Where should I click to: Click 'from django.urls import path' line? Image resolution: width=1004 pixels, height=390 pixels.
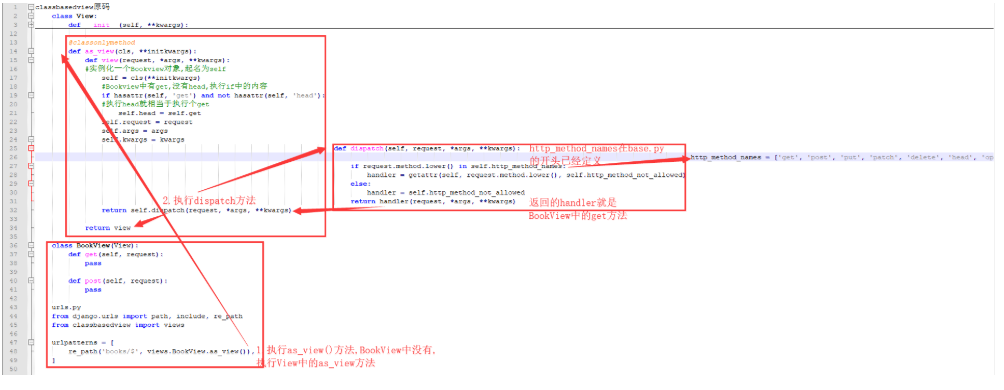click(147, 316)
